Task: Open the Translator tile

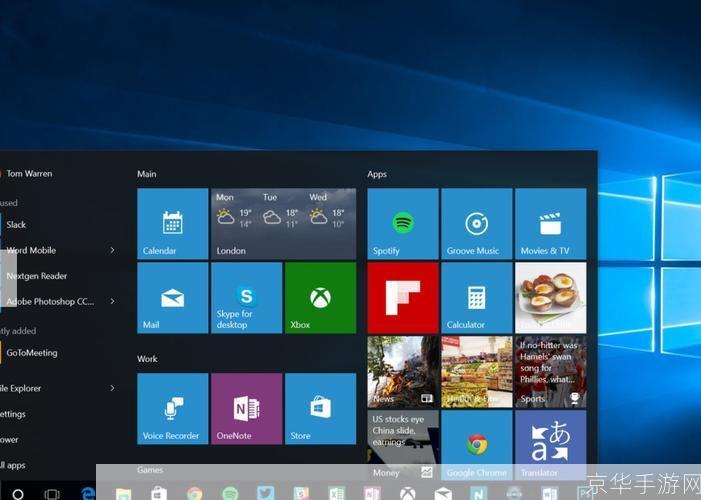Action: point(551,445)
